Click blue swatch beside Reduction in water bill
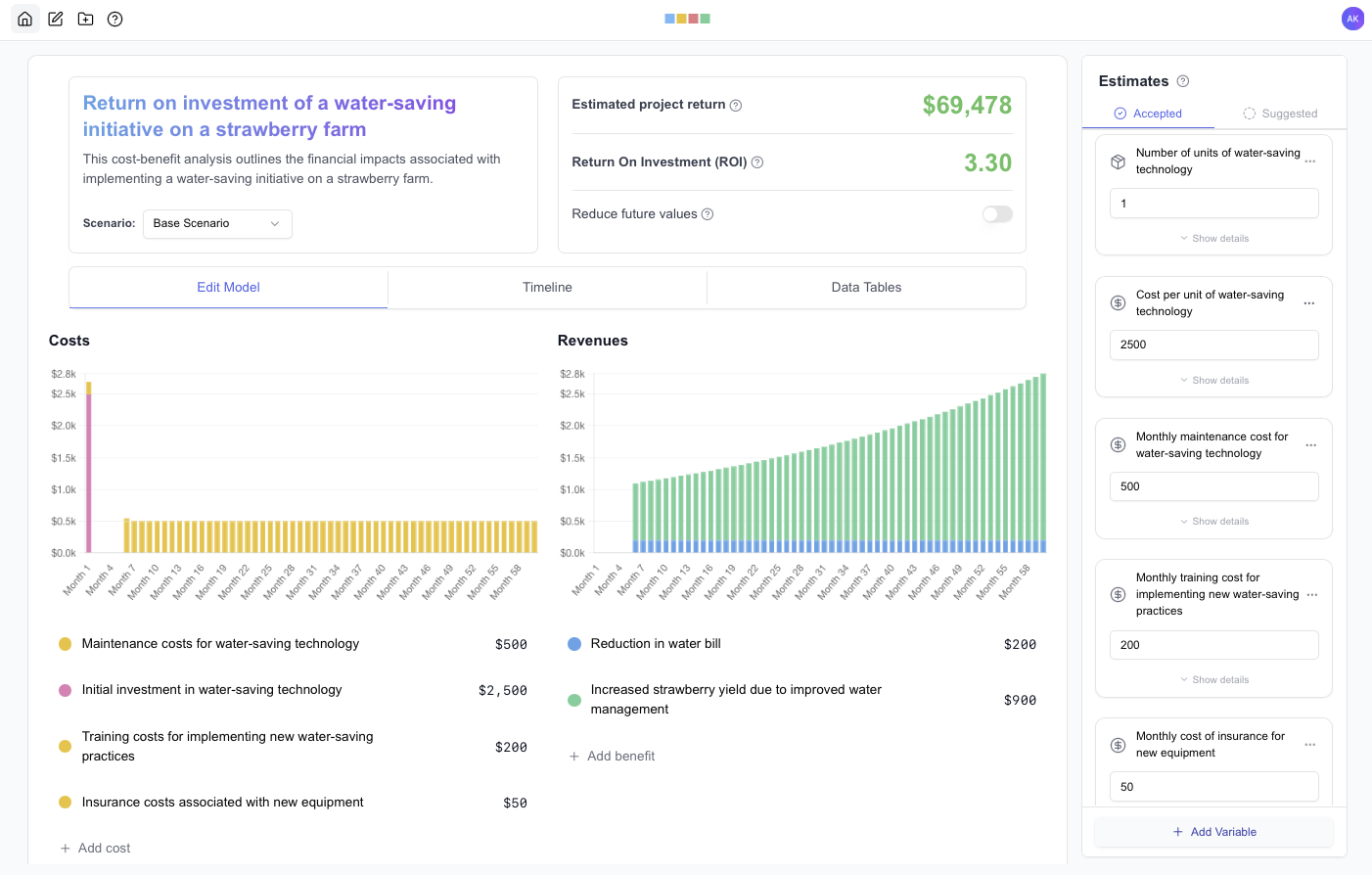The width and height of the screenshot is (1372, 875). click(x=574, y=644)
